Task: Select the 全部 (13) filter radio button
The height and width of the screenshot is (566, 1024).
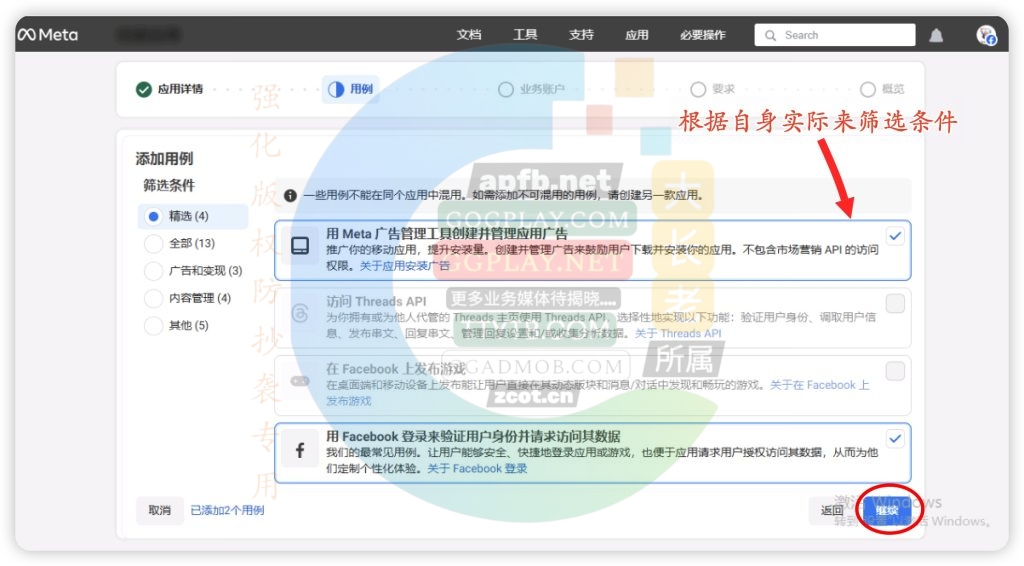Action: point(153,243)
